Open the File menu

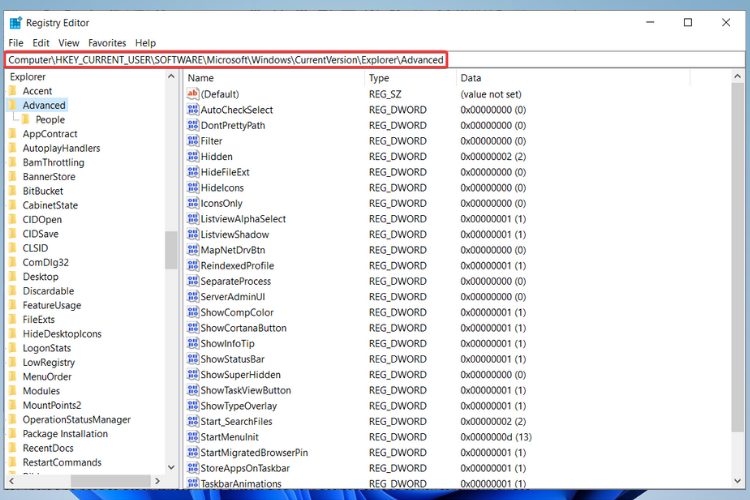(16, 43)
